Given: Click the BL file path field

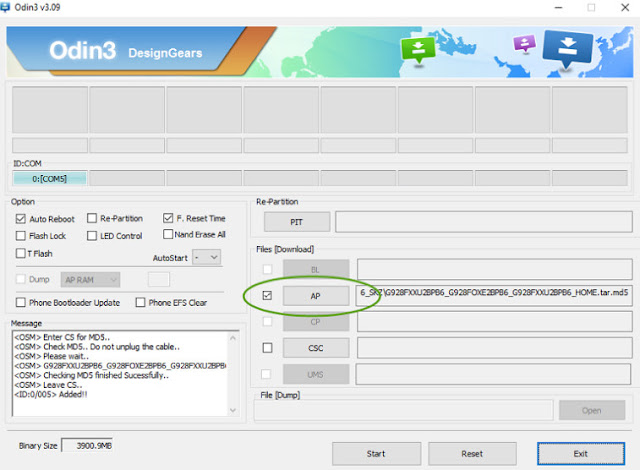Looking at the screenshot, I should pyautogui.click(x=495, y=270).
